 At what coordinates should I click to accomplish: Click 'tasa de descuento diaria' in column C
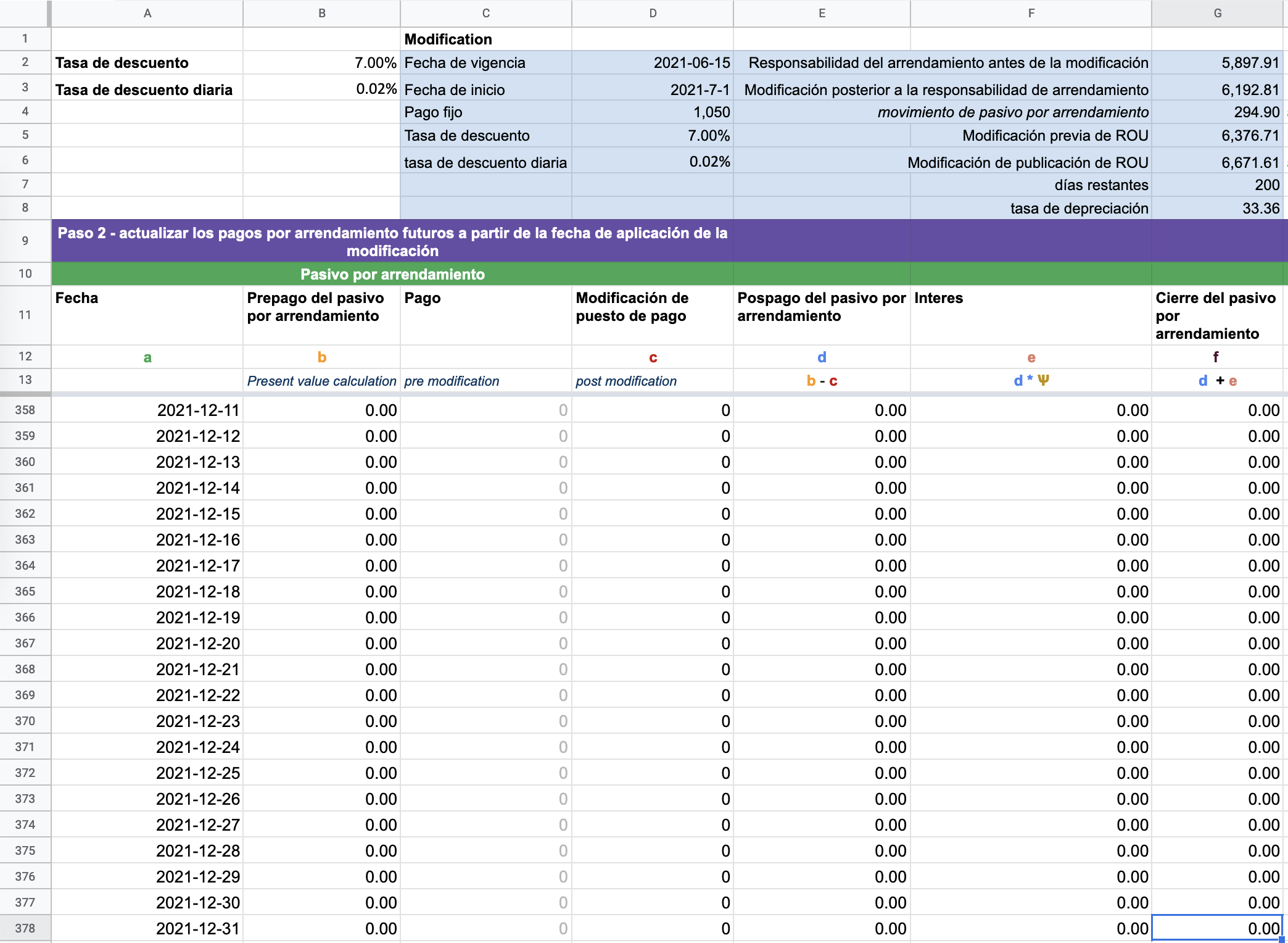point(486,162)
